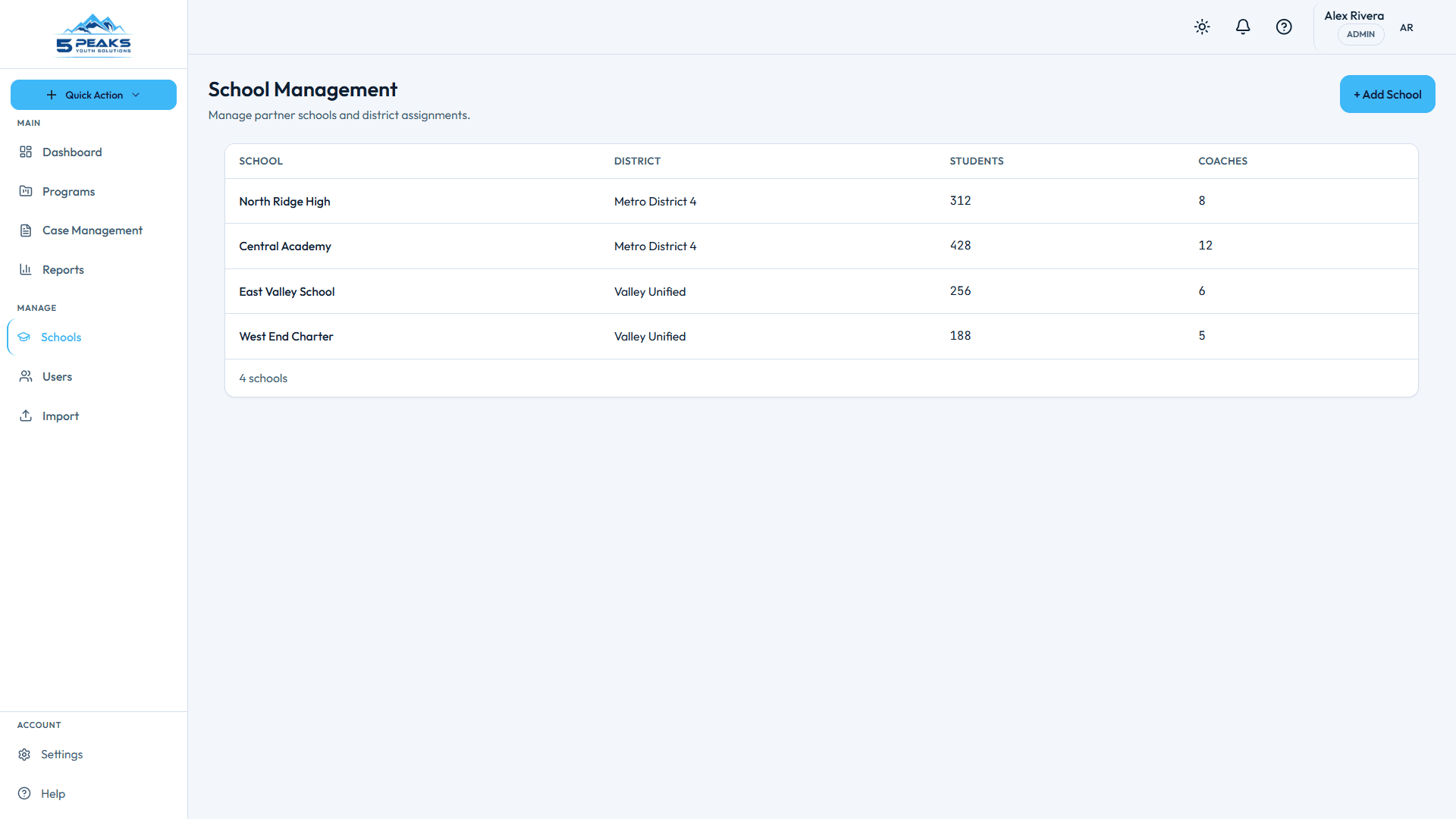This screenshot has height=819, width=1456.
Task: Click the Reports bar chart icon
Action: [x=26, y=269]
